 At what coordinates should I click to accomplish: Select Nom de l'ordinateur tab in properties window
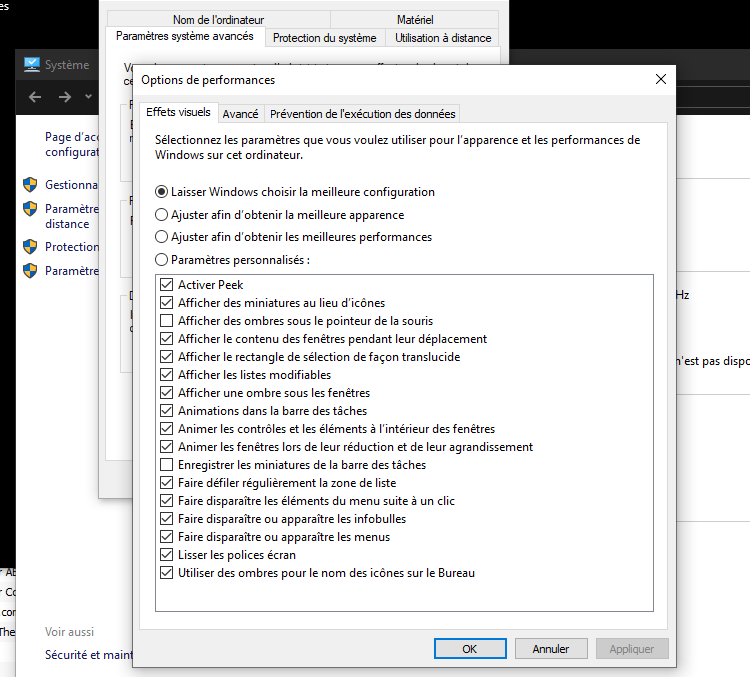click(219, 20)
